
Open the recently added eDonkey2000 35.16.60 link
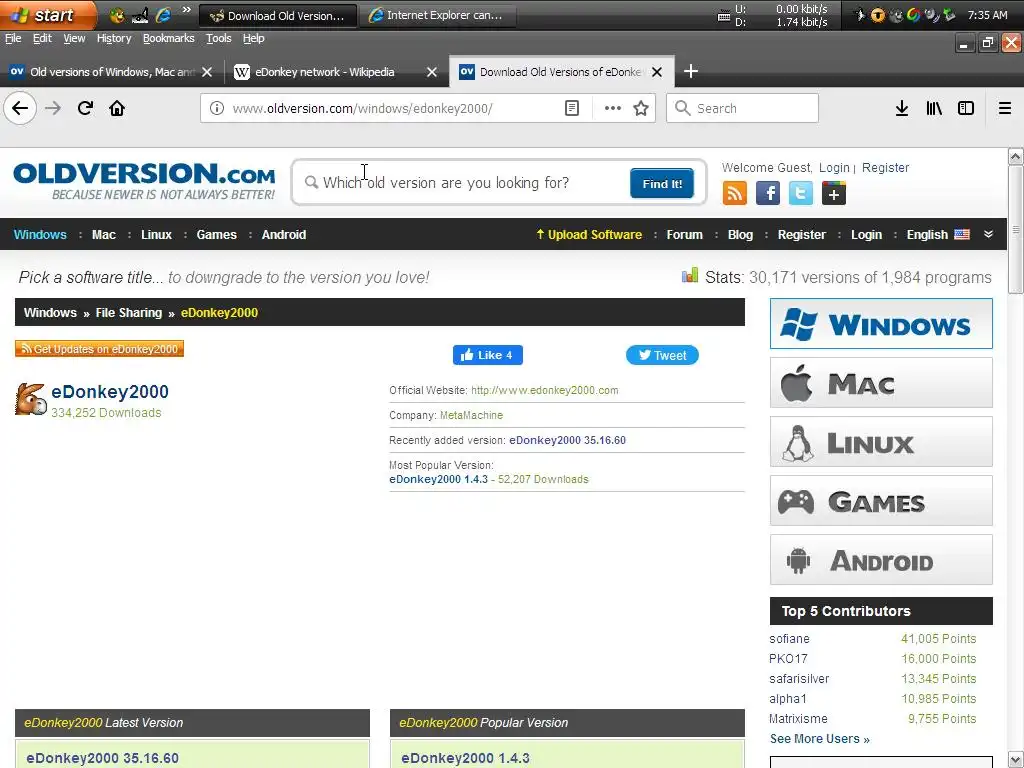click(568, 440)
